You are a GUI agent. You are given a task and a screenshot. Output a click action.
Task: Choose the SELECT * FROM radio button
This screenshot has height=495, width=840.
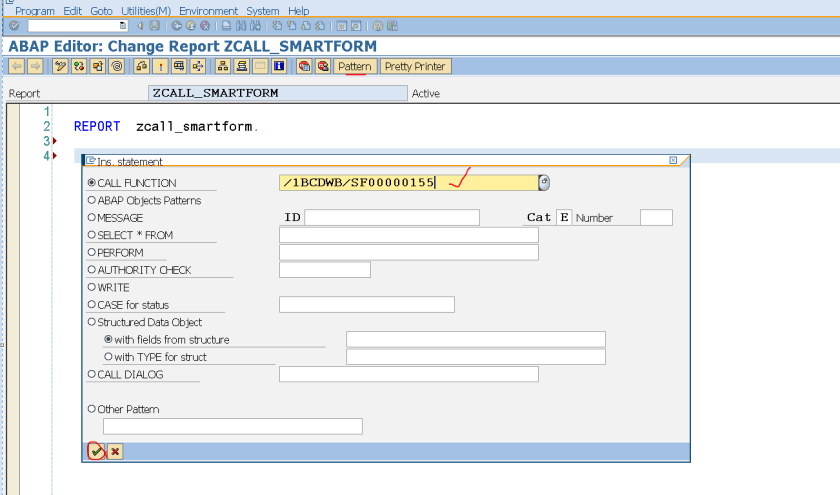click(92, 235)
